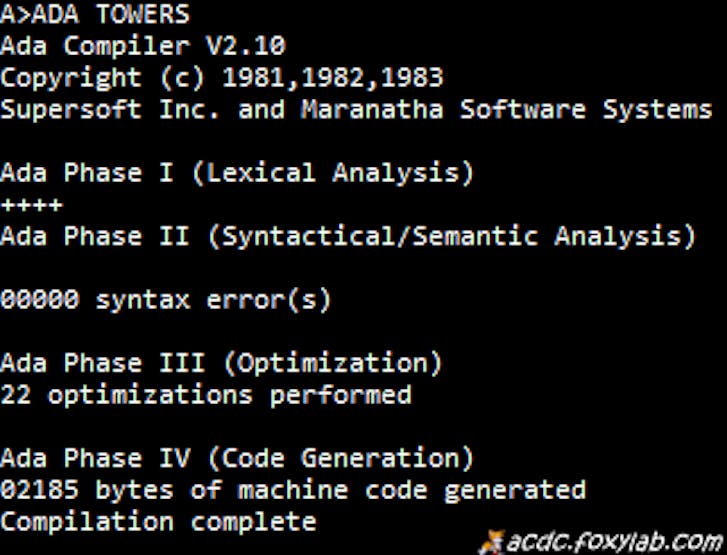Select the 'Maranatha Software Systems' text
The height and width of the screenshot is (555, 727).
pos(506,109)
